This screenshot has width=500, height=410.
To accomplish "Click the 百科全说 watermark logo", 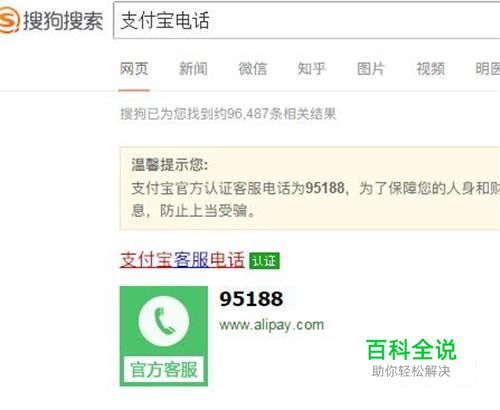I will tap(411, 350).
